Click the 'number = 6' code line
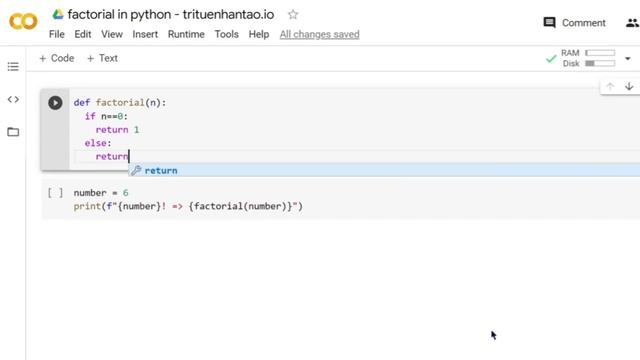The image size is (640, 360). coord(101,193)
